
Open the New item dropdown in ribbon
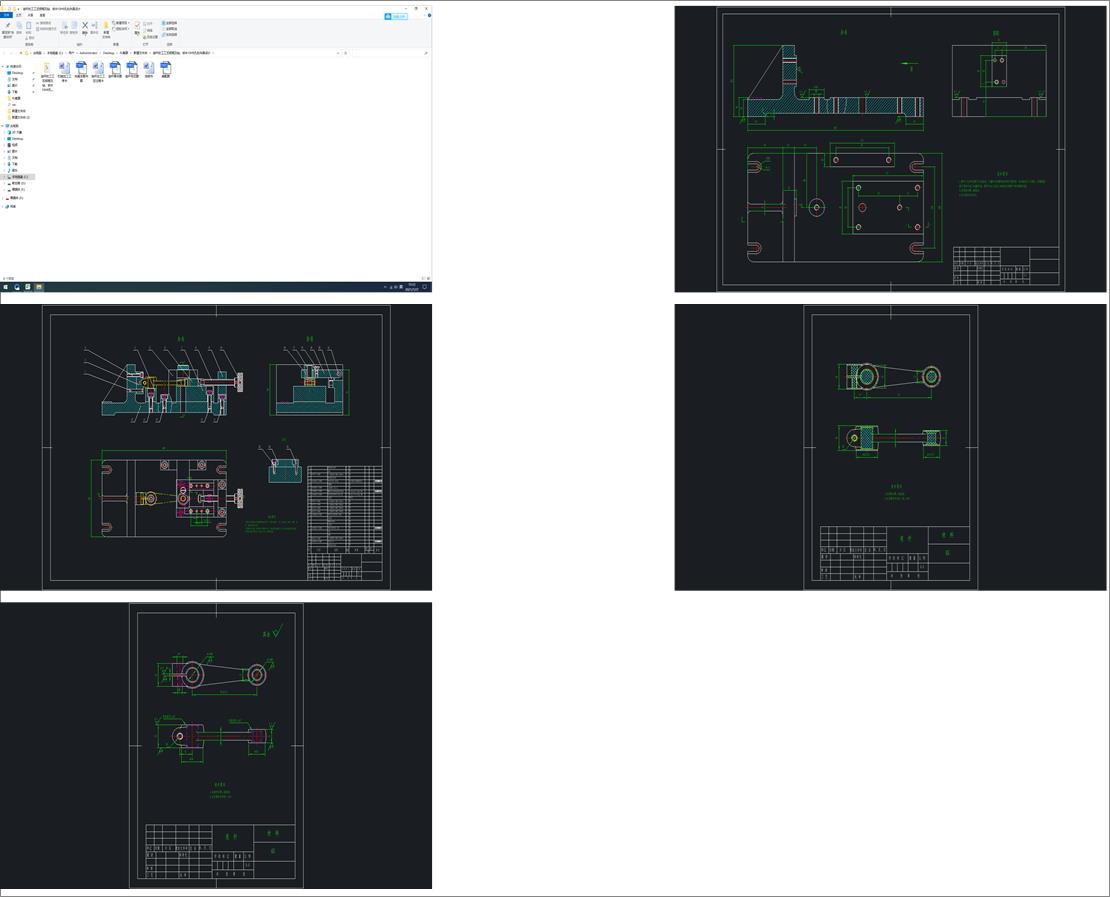[122, 23]
